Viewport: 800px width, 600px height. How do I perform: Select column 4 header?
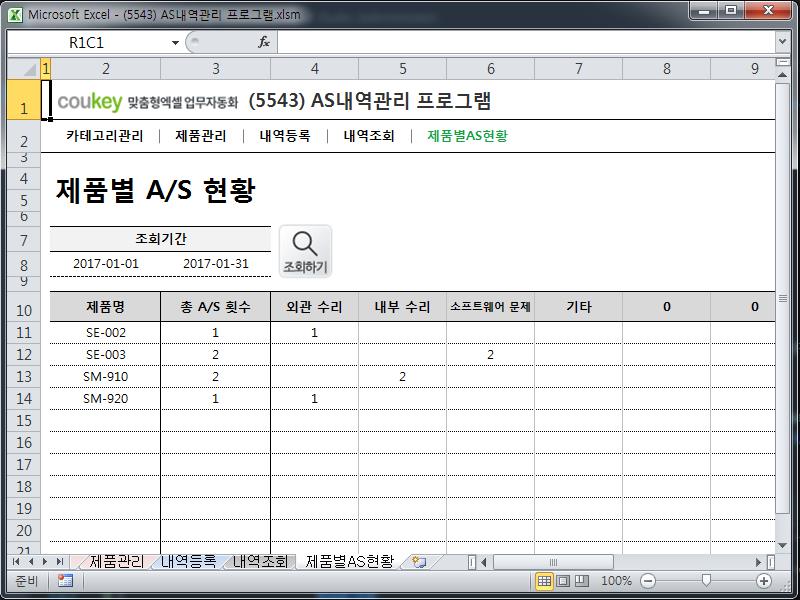point(314,68)
